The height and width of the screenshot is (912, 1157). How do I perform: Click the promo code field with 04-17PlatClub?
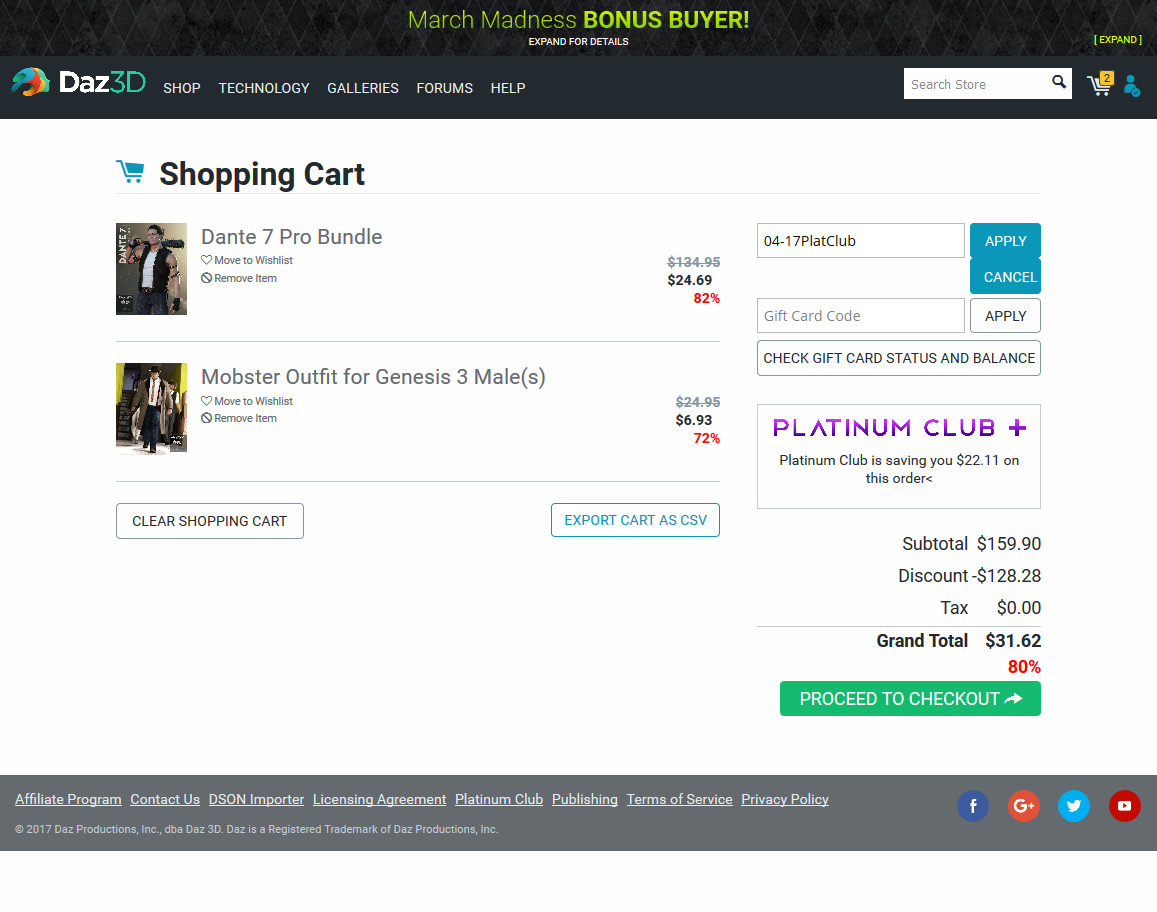point(860,241)
